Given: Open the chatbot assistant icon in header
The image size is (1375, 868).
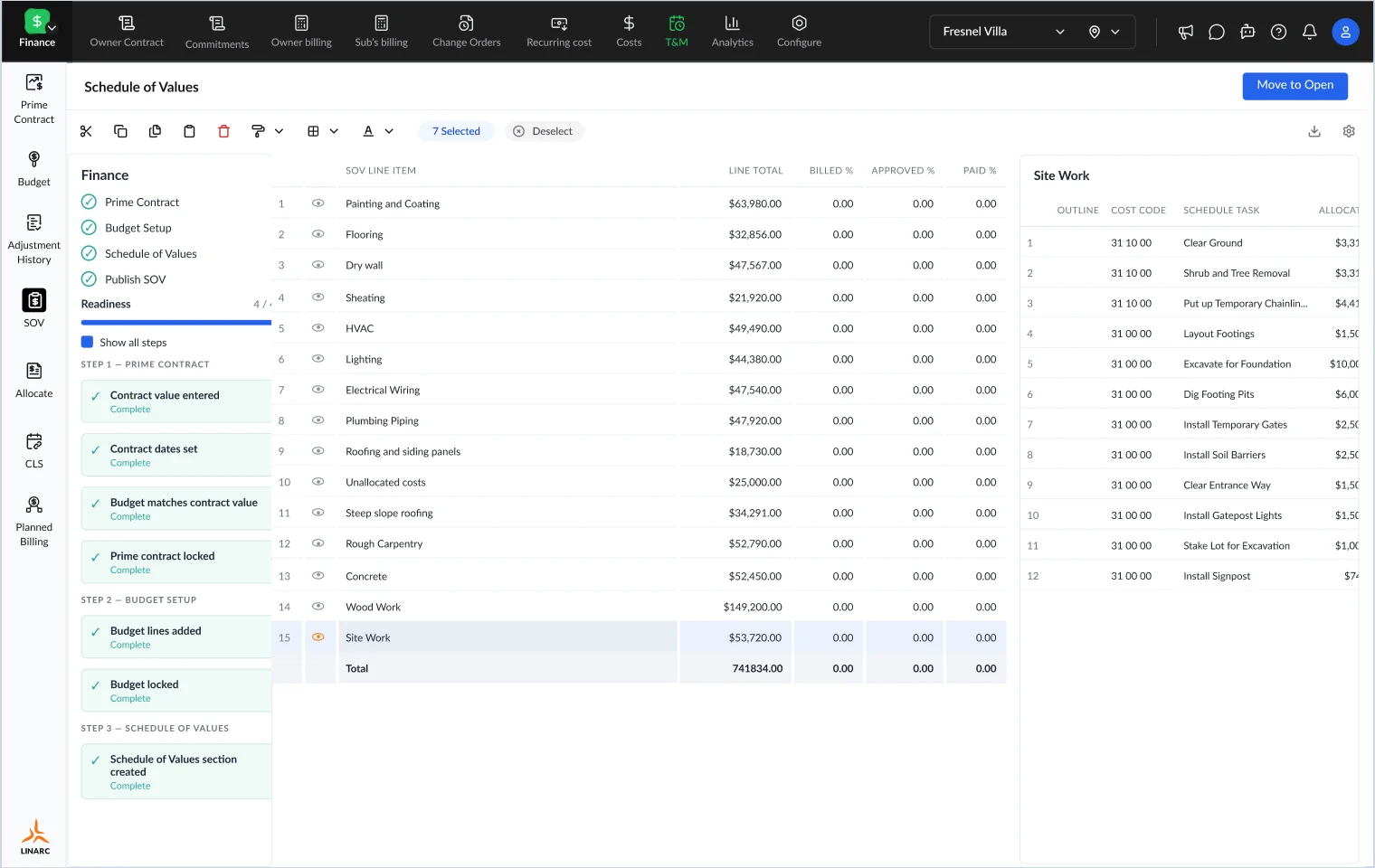Looking at the screenshot, I should [1247, 32].
